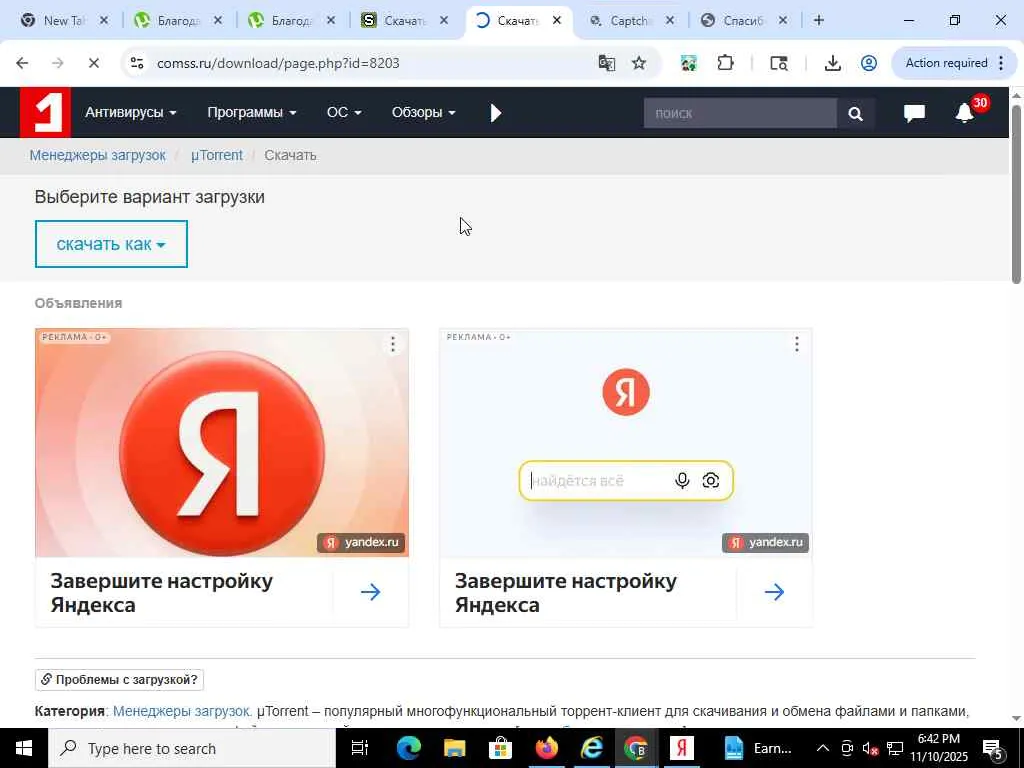Open Chrome Downloads icon
This screenshot has width=1024, height=768.
coord(832,63)
